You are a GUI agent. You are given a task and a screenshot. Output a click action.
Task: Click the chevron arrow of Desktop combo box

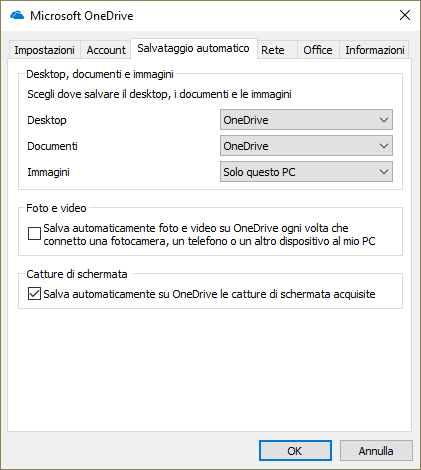[x=384, y=120]
